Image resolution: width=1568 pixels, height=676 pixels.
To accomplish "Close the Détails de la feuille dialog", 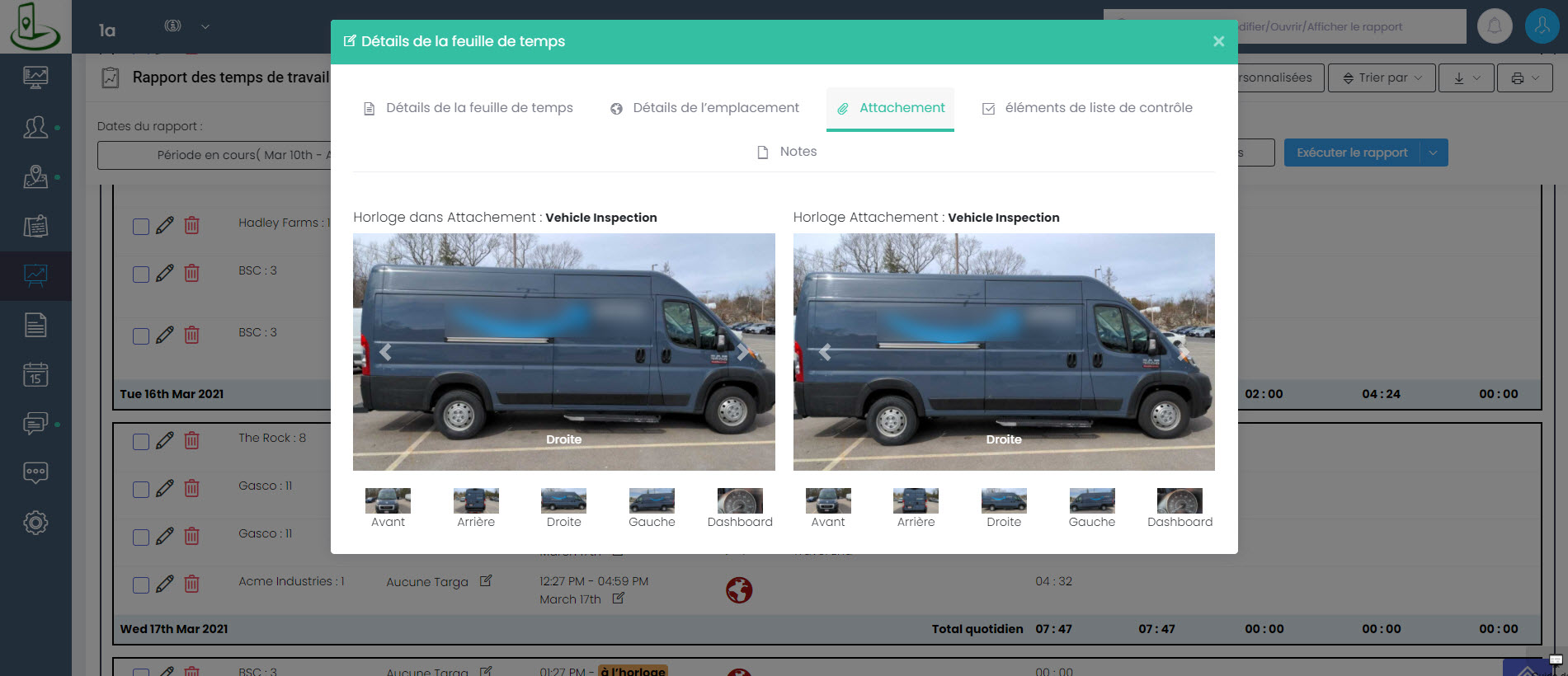I will pyautogui.click(x=1217, y=41).
